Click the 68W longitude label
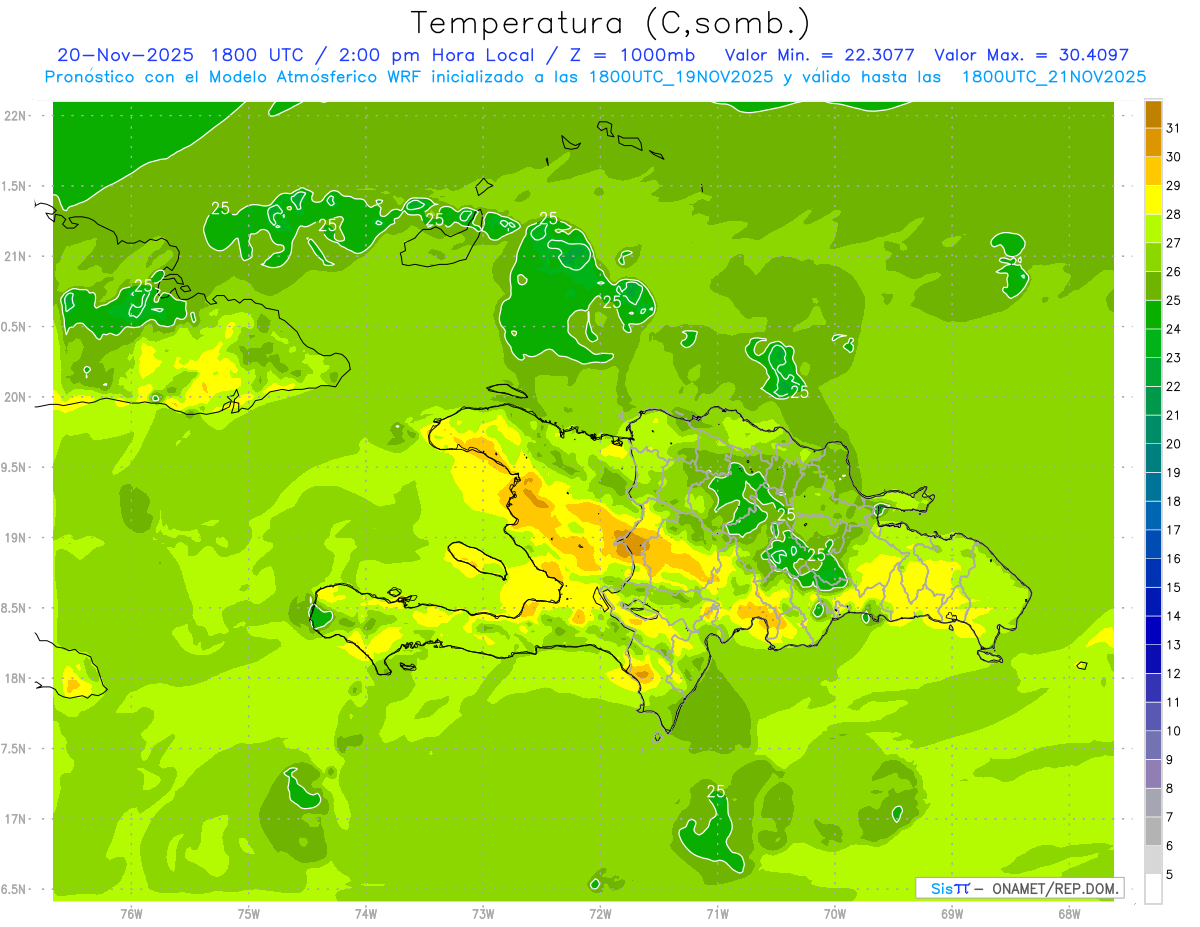 [1069, 914]
